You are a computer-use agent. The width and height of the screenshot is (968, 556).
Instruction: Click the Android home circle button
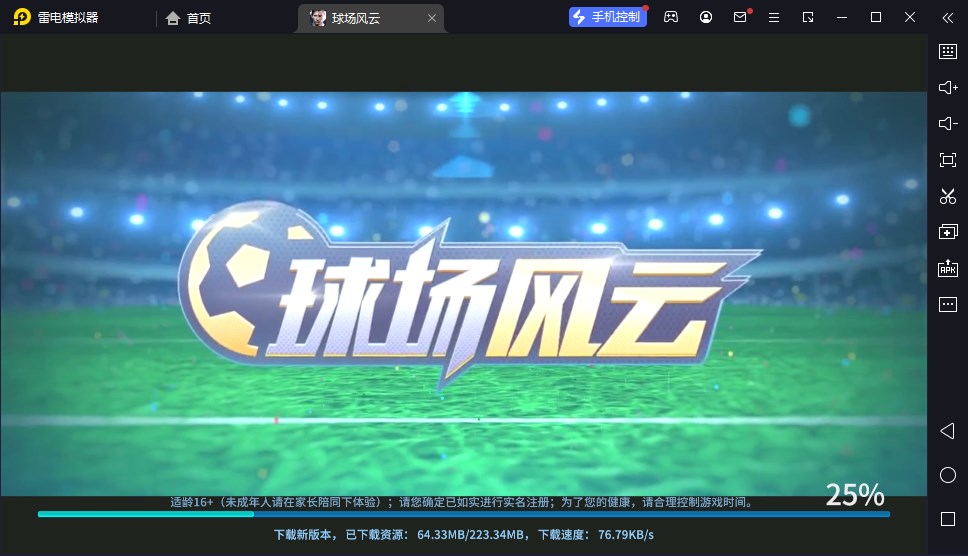(x=948, y=475)
